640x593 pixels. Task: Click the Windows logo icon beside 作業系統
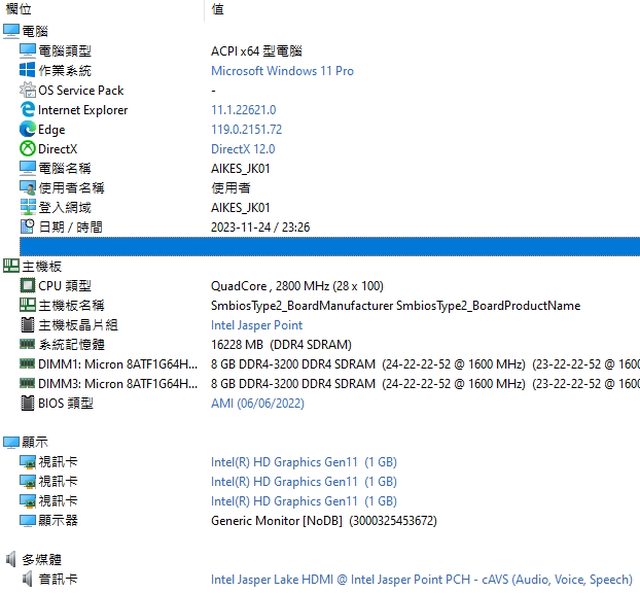(x=28, y=71)
